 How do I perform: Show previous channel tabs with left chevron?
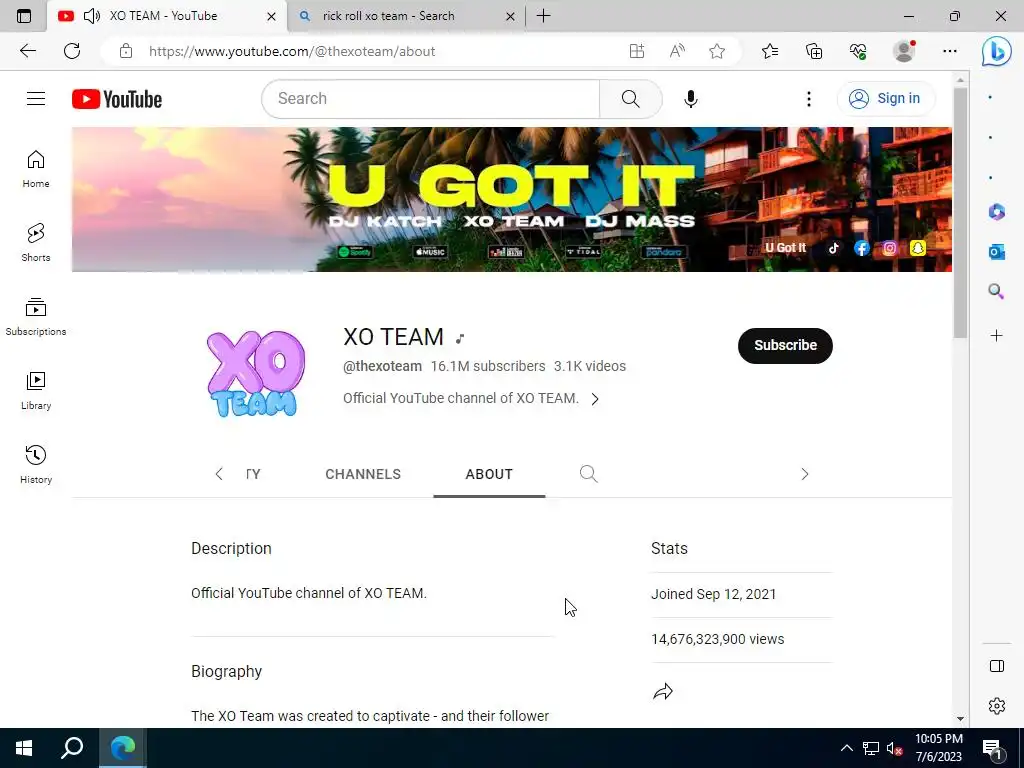click(219, 474)
